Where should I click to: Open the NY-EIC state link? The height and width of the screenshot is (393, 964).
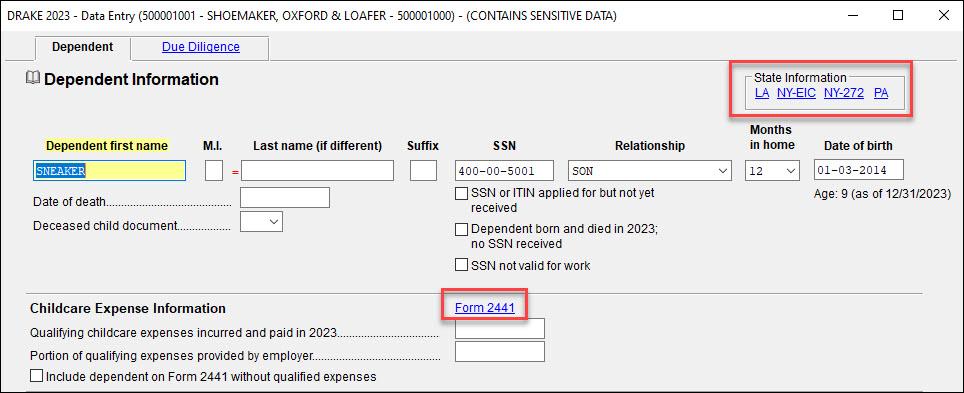[x=796, y=93]
